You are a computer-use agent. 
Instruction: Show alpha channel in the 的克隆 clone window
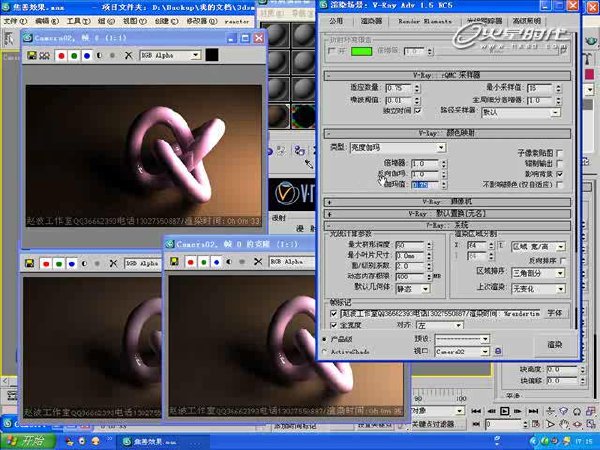tap(229, 262)
